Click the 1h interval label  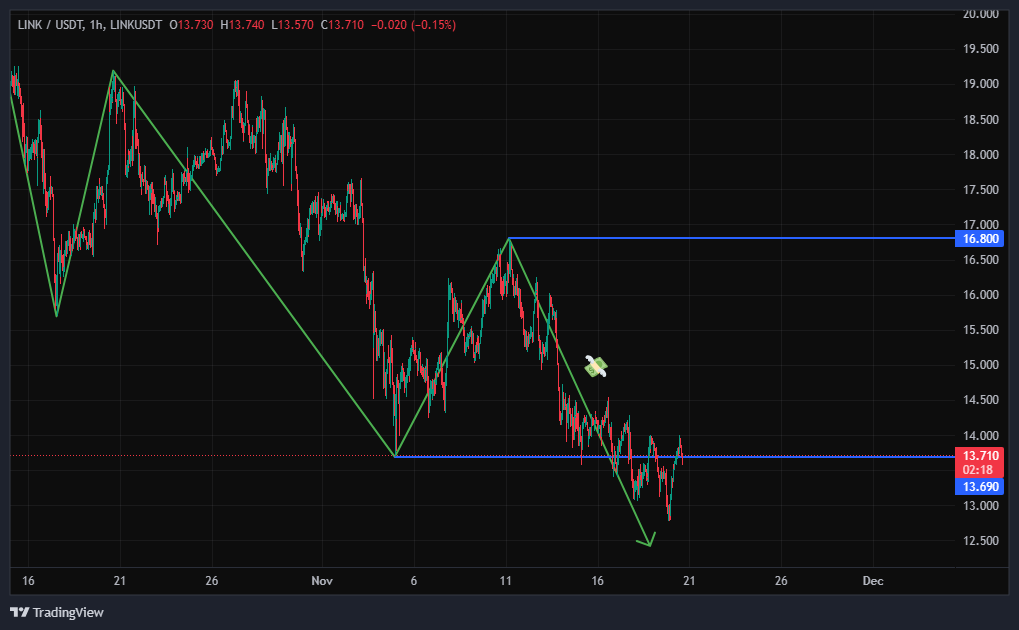tap(96, 24)
